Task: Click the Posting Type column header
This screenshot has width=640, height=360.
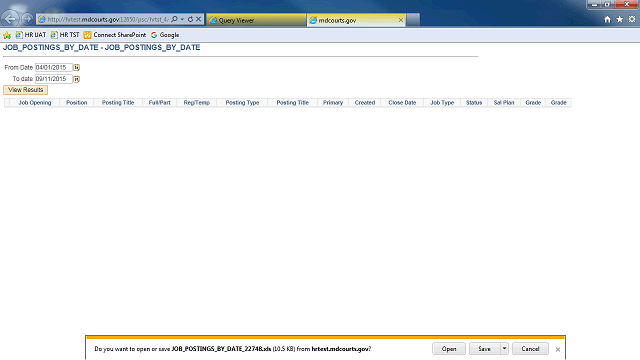Action: tap(242, 103)
